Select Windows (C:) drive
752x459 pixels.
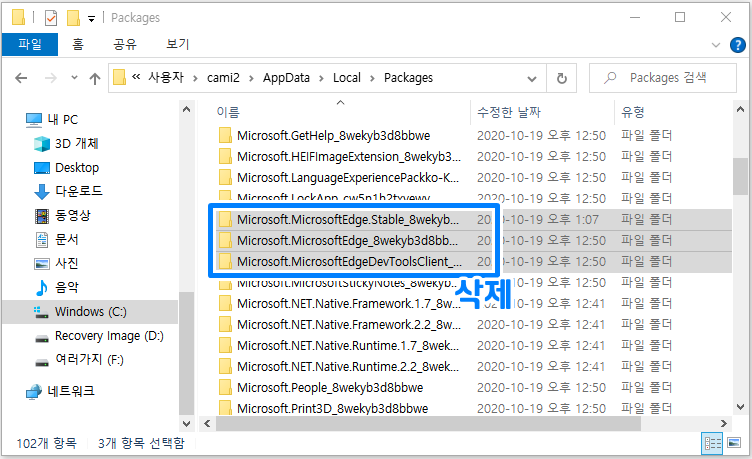[x=90, y=312]
